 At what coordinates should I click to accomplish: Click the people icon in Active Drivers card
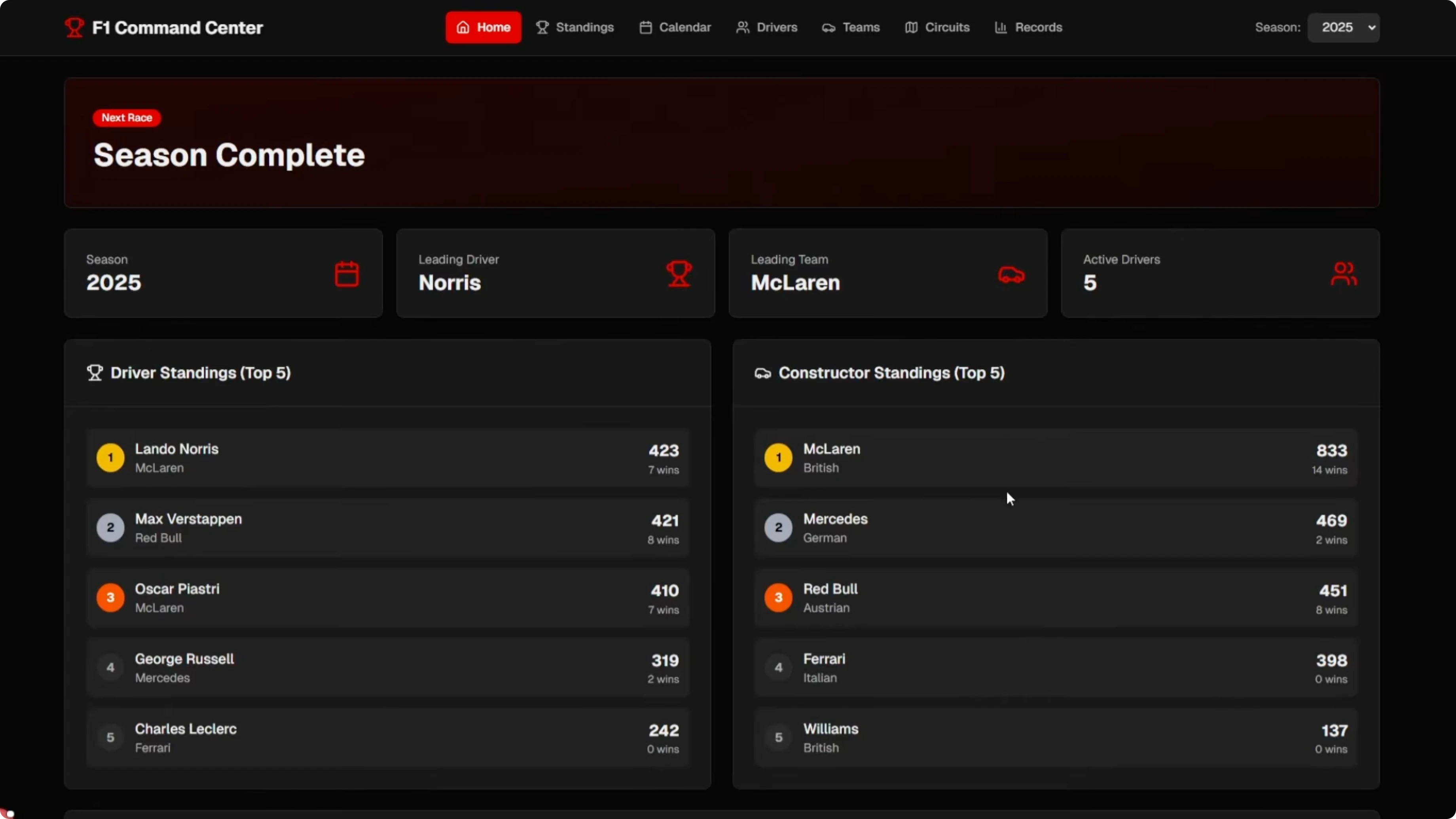click(x=1344, y=274)
